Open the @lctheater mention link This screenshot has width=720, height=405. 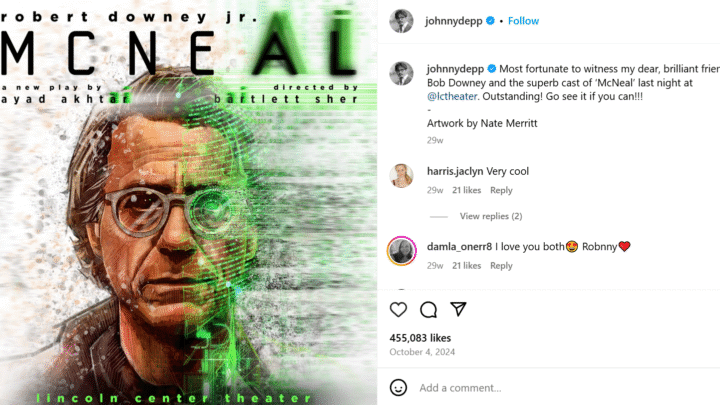point(452,96)
